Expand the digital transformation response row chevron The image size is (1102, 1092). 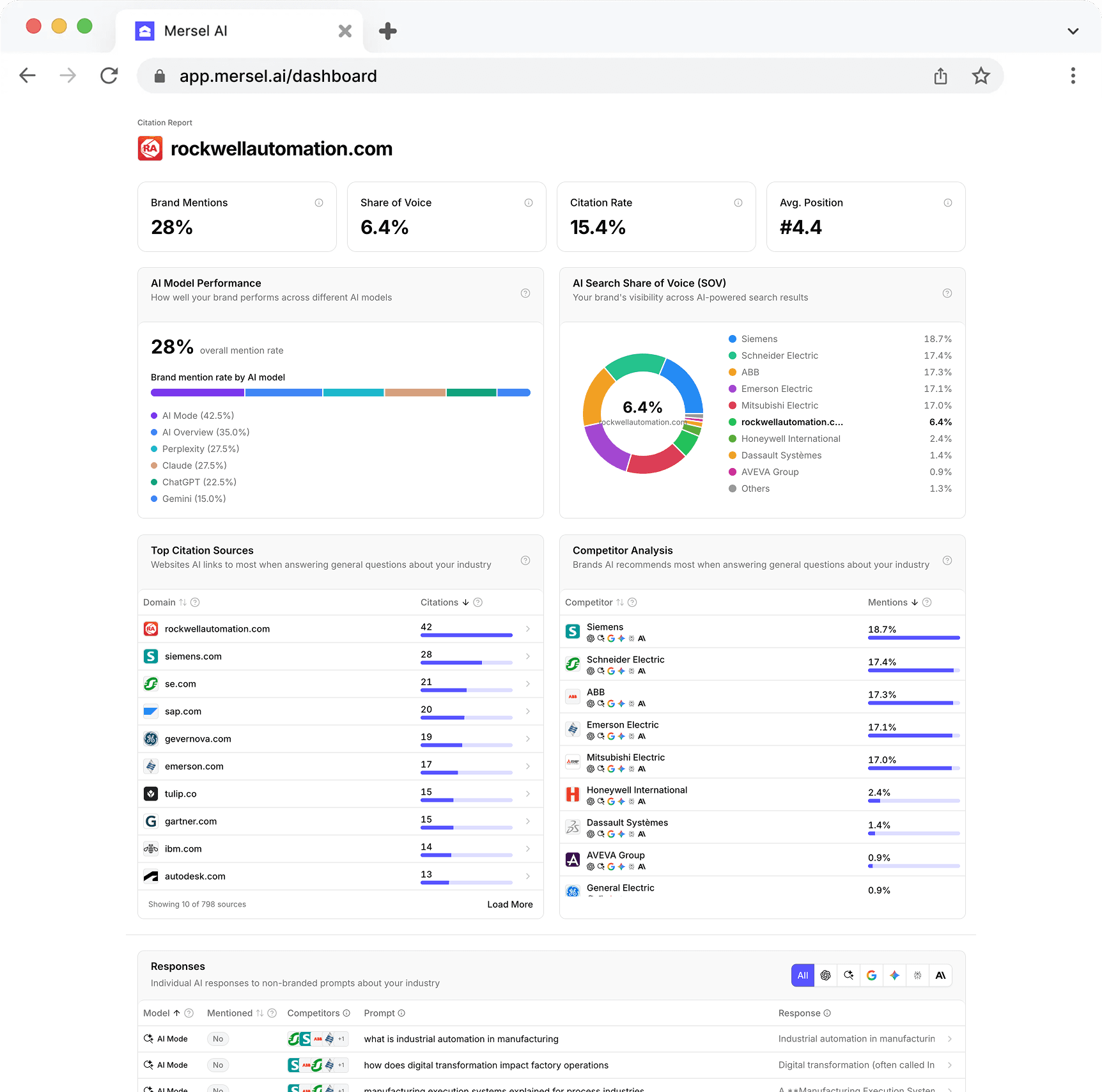(949, 1065)
